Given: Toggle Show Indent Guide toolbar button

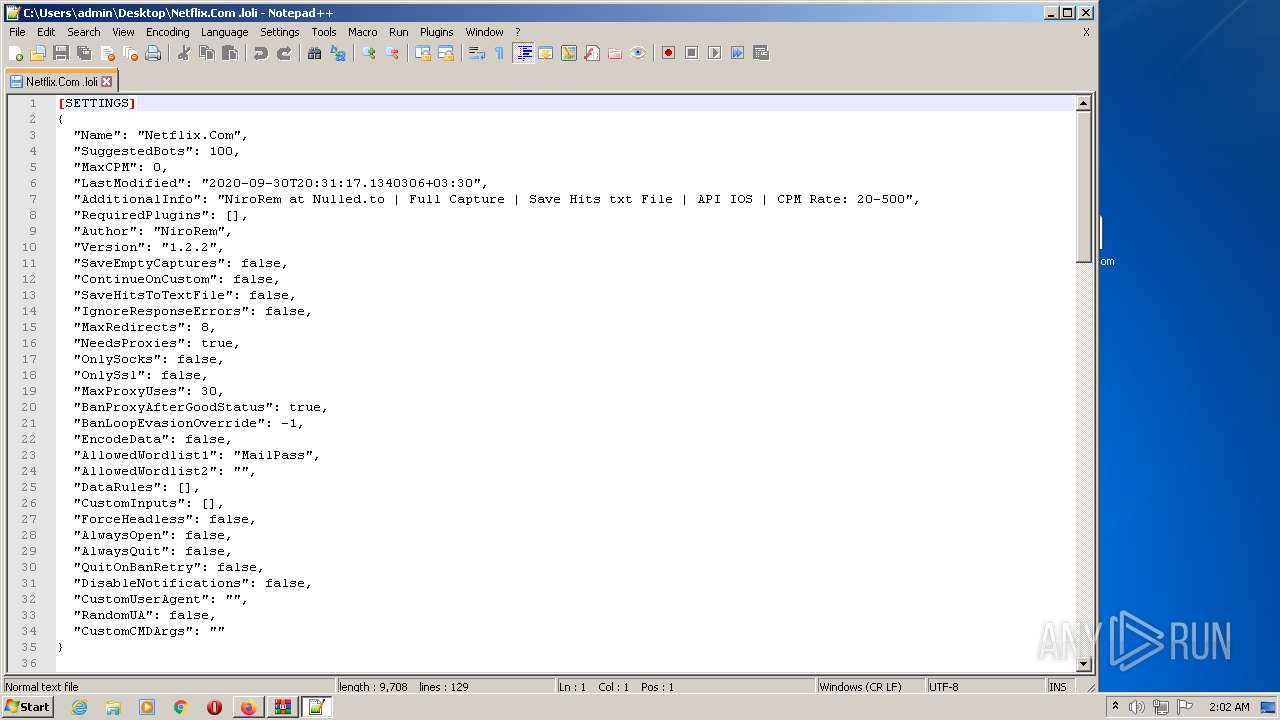Looking at the screenshot, I should point(523,53).
